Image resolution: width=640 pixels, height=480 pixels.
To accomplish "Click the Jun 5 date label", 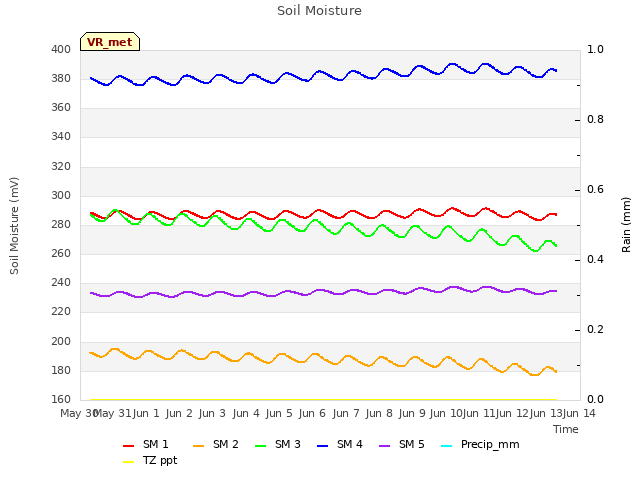I will coord(279,413).
